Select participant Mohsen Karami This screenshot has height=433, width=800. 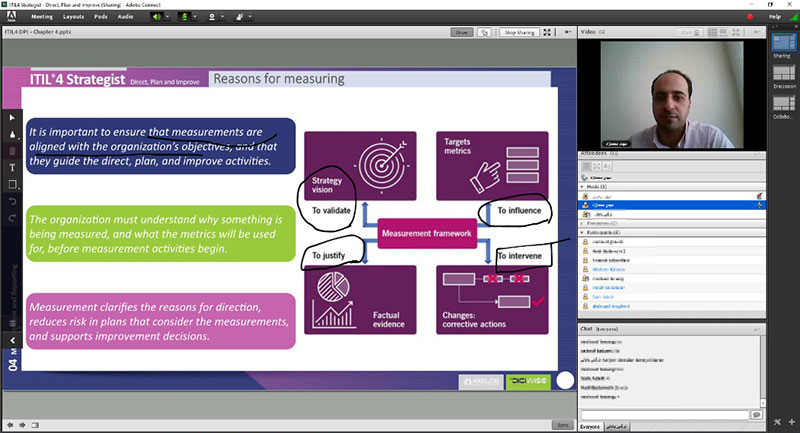pyautogui.click(x=672, y=269)
